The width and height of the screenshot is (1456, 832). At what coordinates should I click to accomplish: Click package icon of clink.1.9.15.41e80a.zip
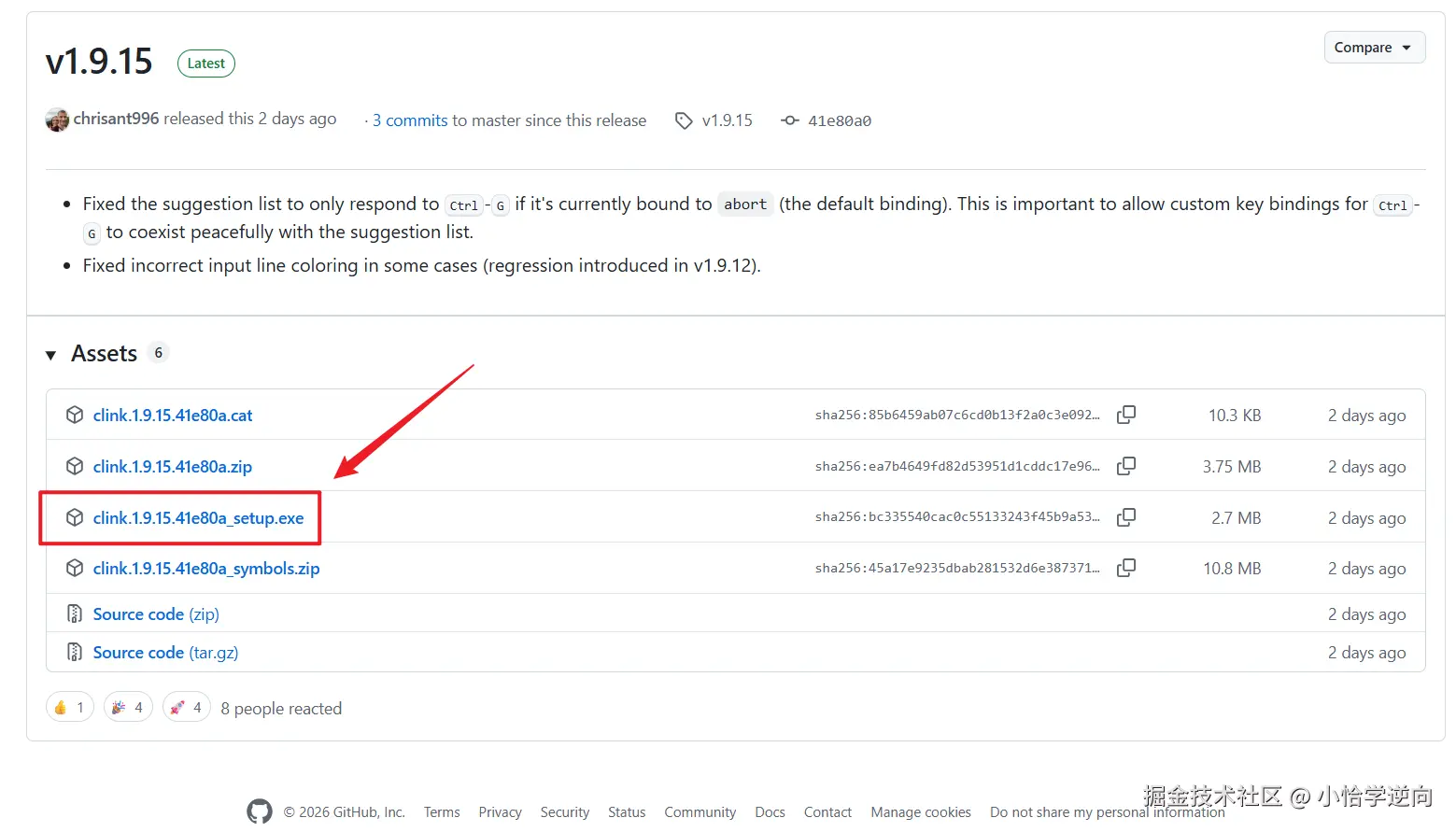pos(75,466)
